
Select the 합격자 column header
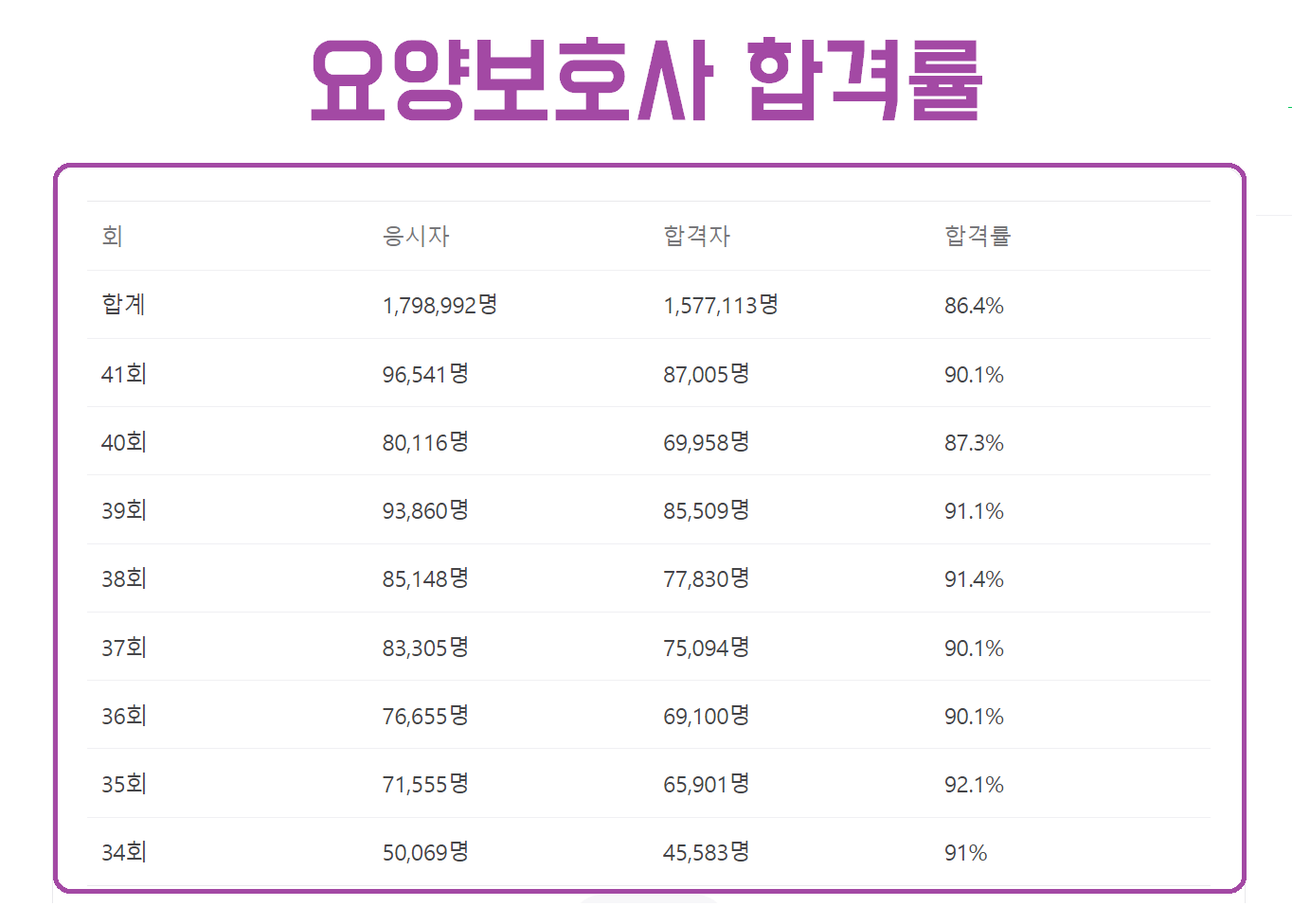[x=697, y=236]
